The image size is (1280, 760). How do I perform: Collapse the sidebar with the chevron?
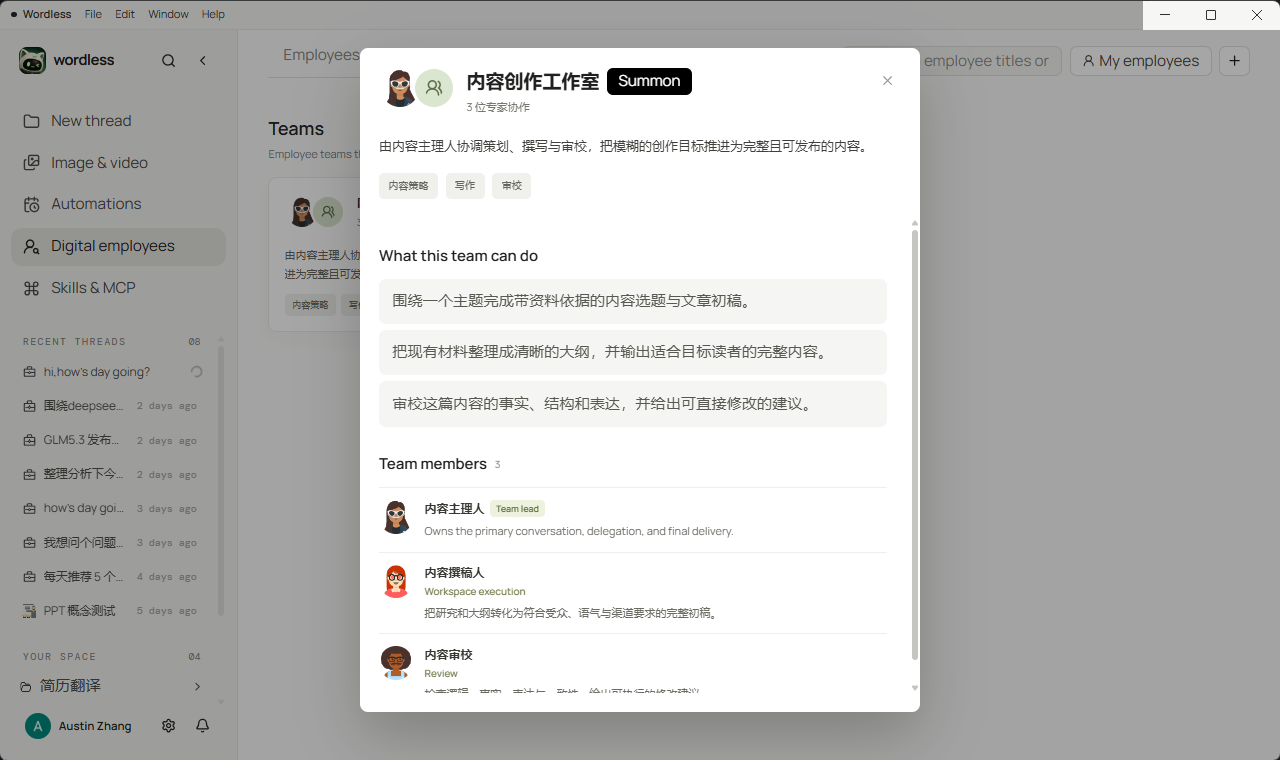(x=203, y=61)
